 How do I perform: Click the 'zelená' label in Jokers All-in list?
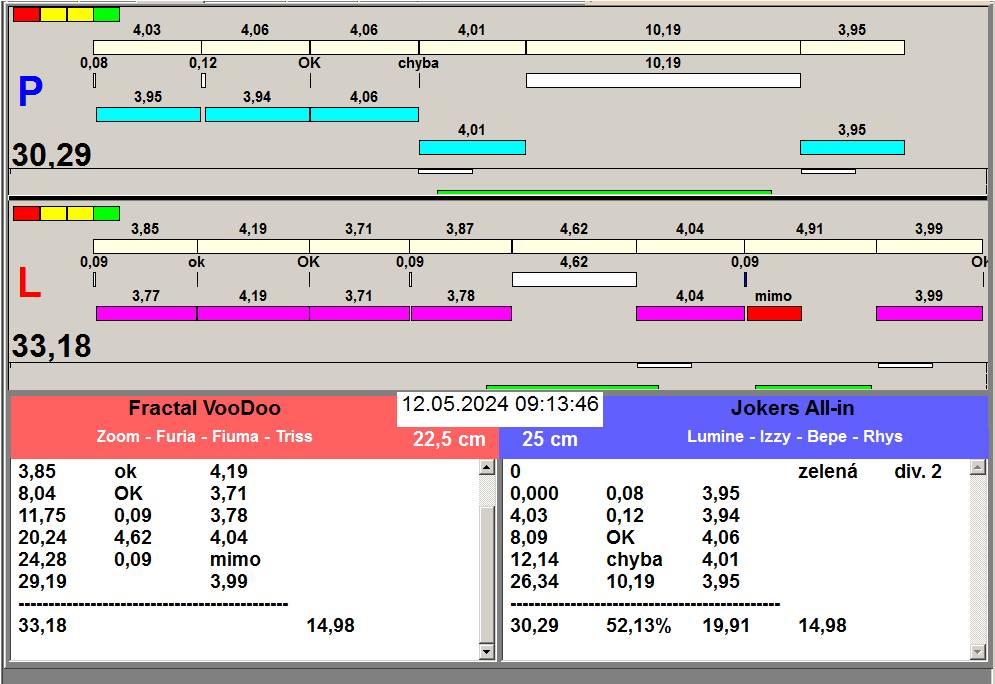(827, 471)
